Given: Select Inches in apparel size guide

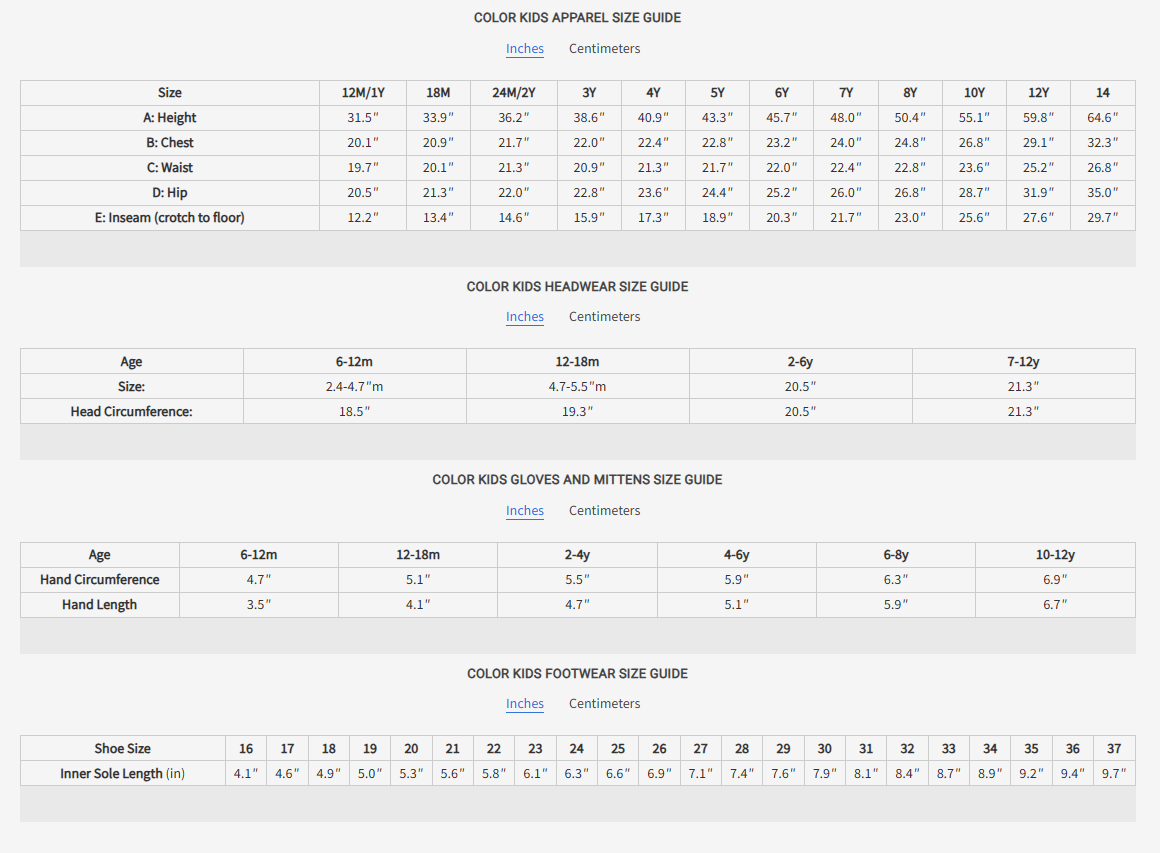Looking at the screenshot, I should [525, 49].
